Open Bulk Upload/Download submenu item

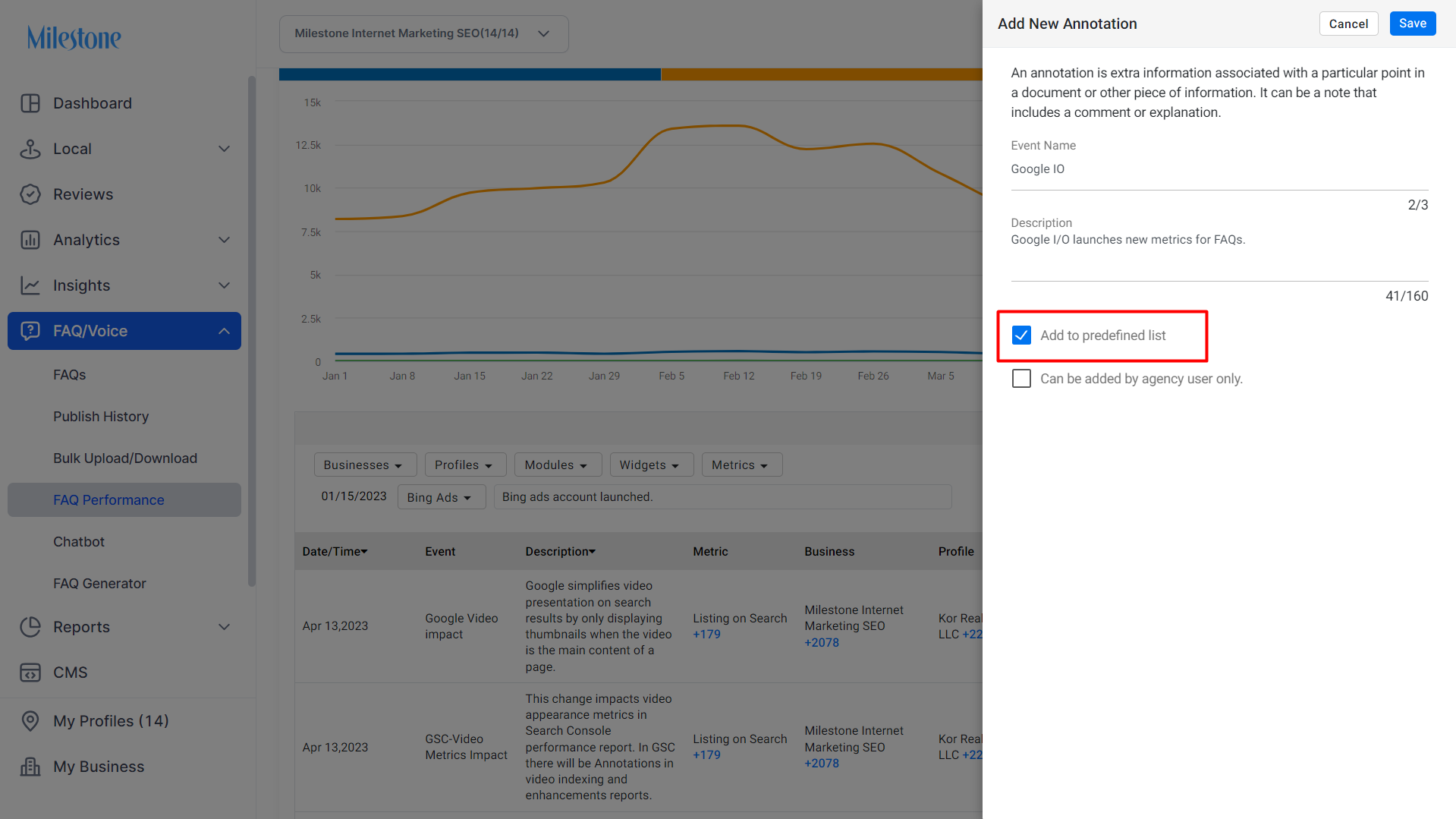click(125, 458)
